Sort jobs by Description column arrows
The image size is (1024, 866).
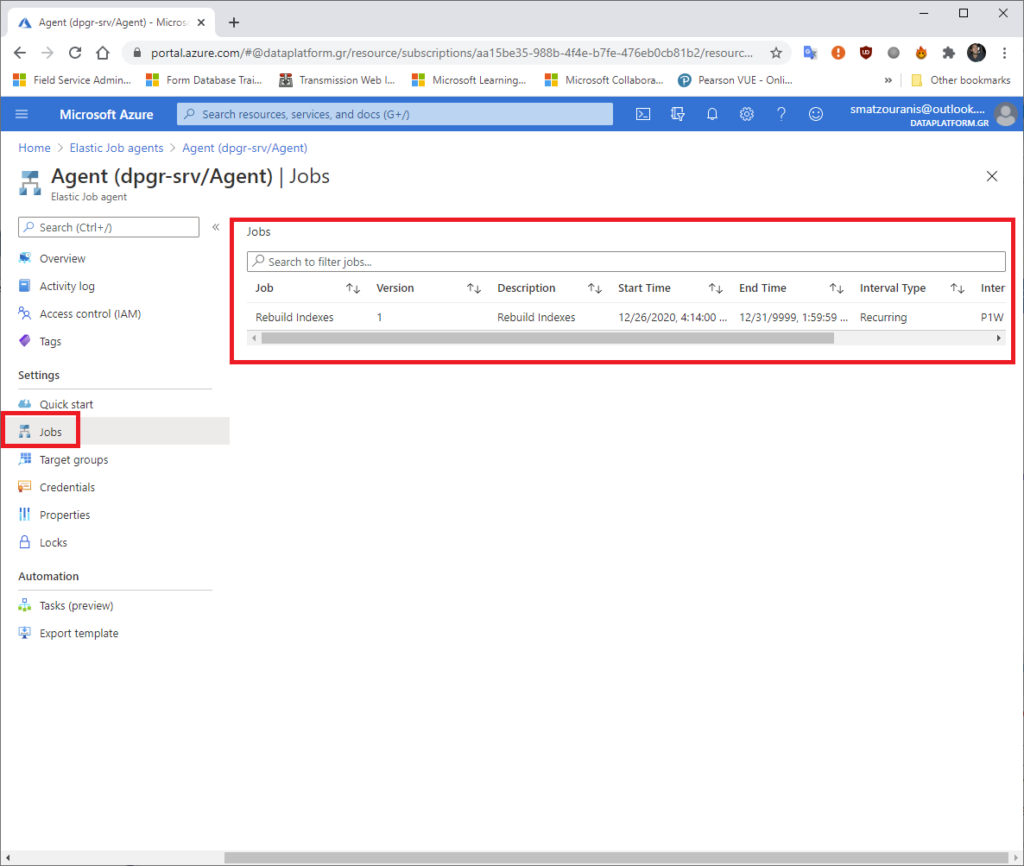595,288
